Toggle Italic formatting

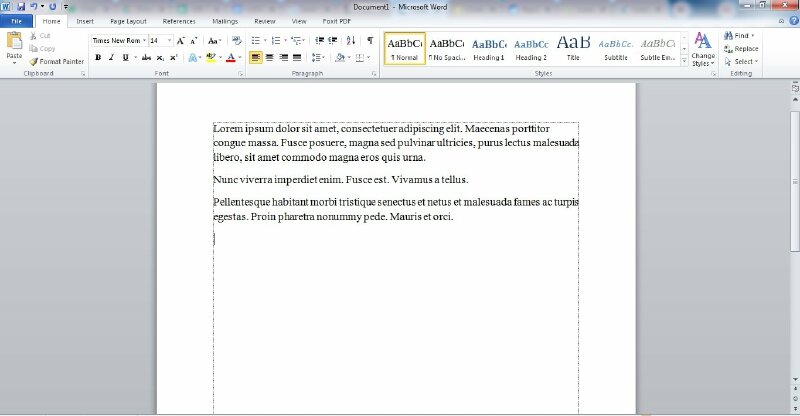(111, 57)
